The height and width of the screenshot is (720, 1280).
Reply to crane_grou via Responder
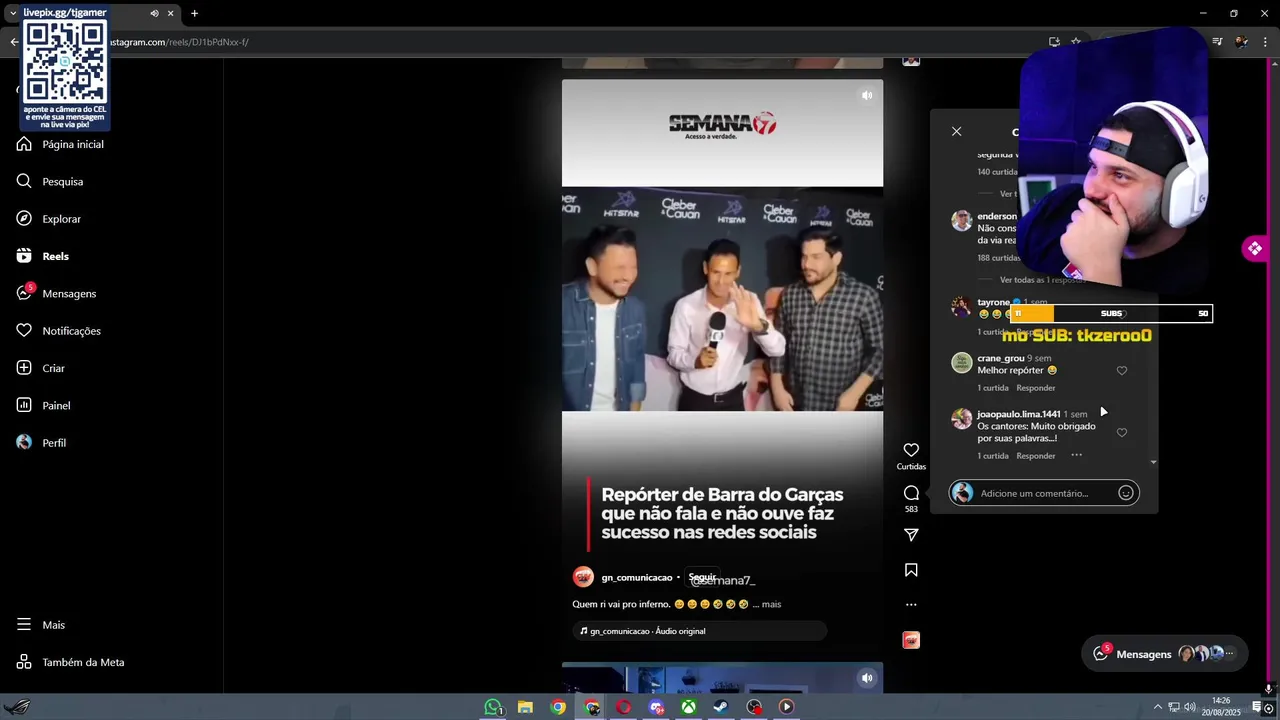tap(1035, 388)
